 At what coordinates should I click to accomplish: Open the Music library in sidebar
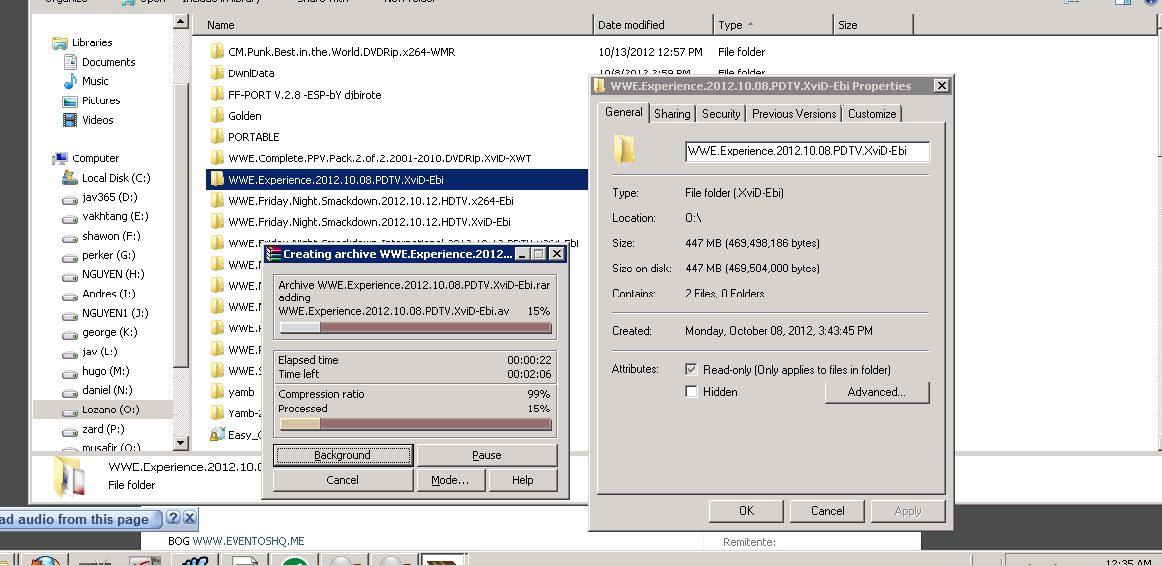click(95, 81)
